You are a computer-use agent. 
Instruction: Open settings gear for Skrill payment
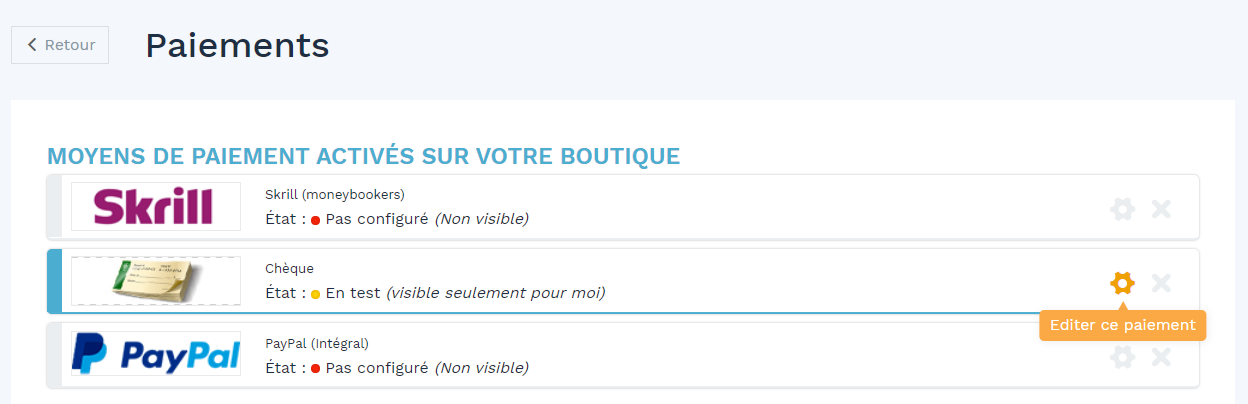point(1123,209)
